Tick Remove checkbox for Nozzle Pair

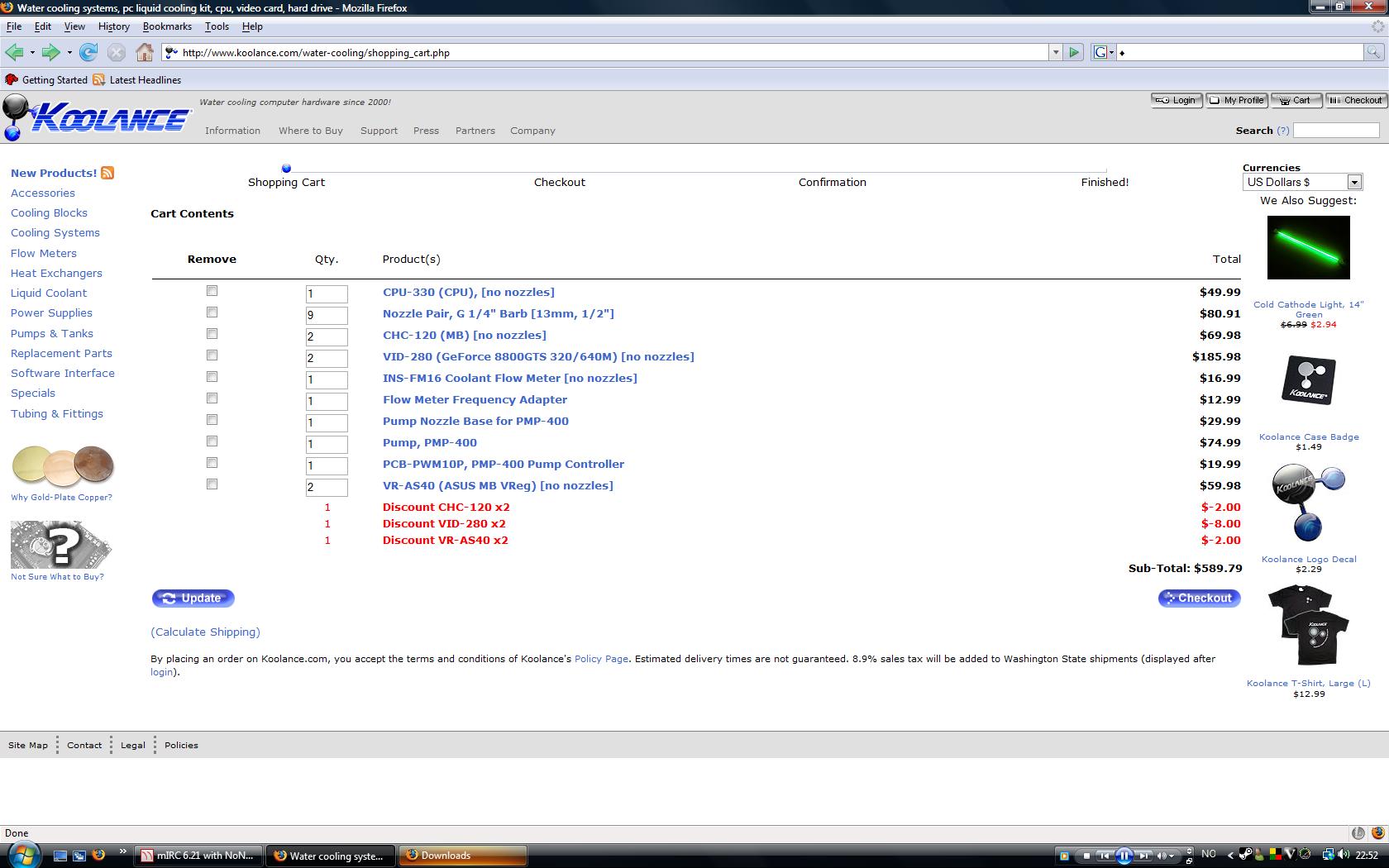212,312
